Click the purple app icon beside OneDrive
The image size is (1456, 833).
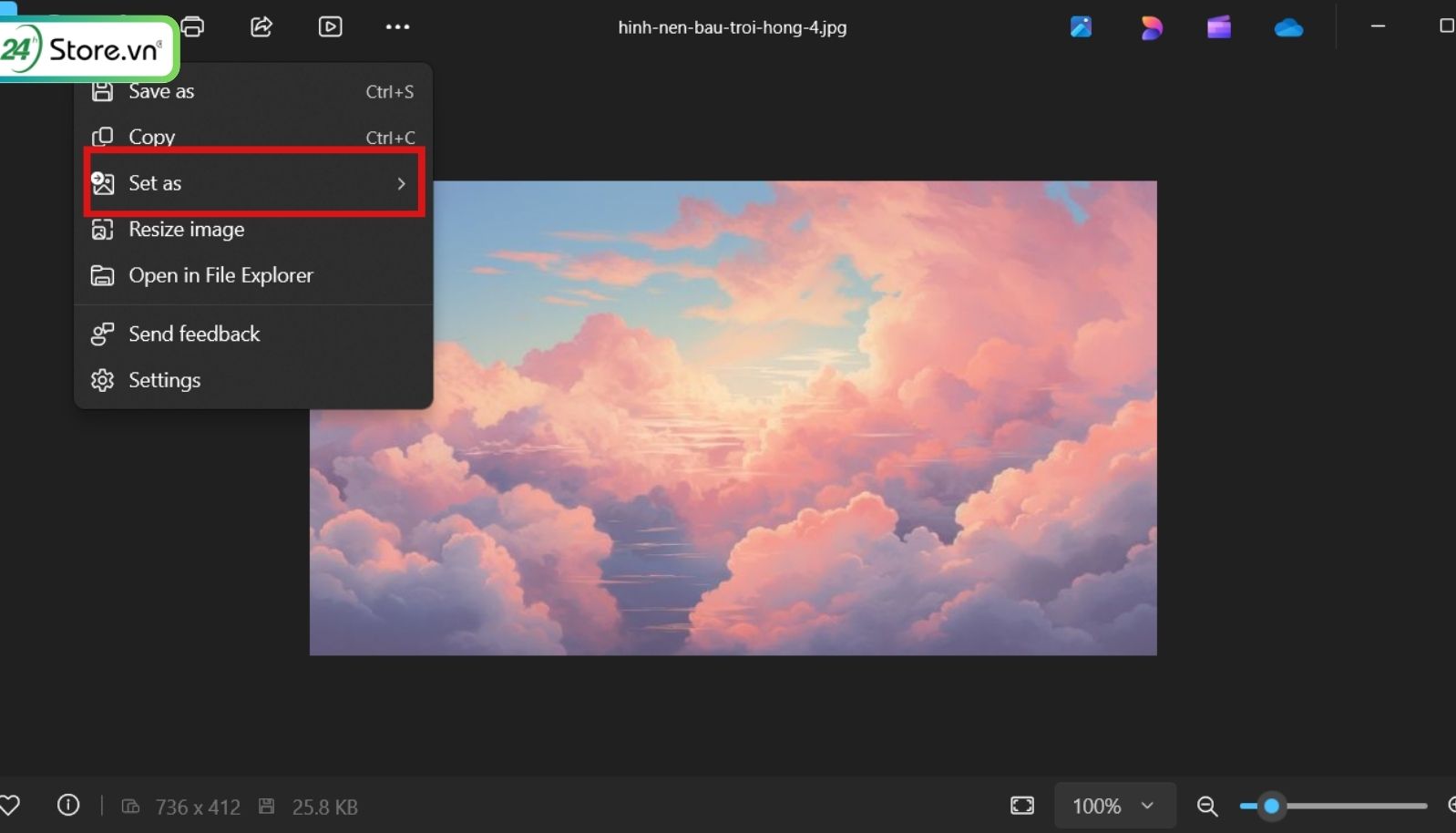coord(1219,28)
